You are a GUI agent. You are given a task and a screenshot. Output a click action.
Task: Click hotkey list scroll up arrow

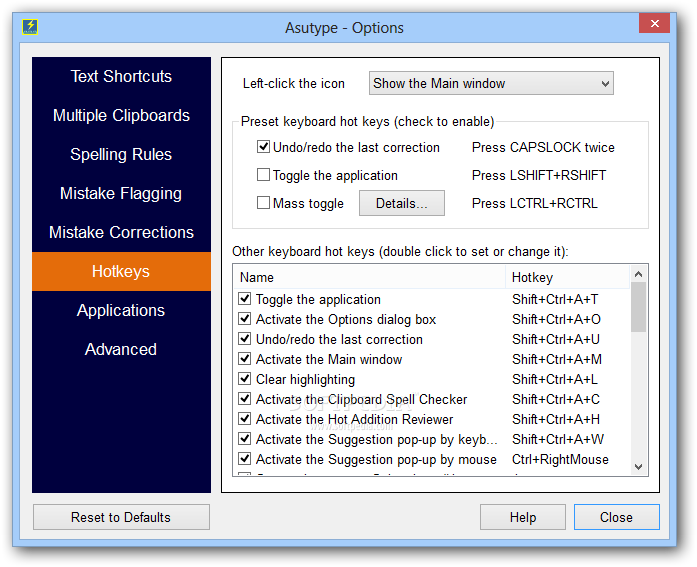(638, 274)
